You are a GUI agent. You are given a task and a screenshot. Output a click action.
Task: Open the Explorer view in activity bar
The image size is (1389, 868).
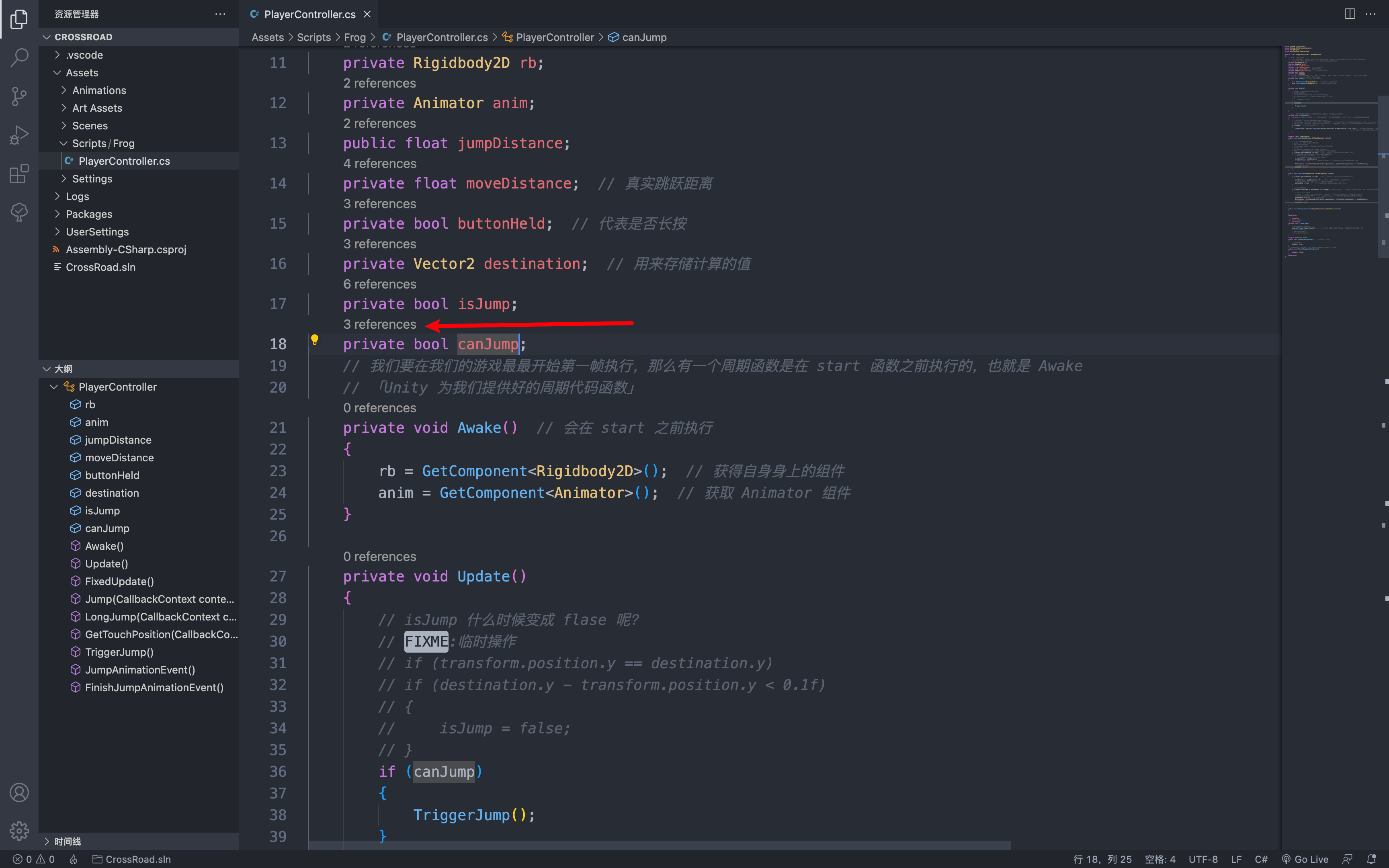(x=19, y=19)
